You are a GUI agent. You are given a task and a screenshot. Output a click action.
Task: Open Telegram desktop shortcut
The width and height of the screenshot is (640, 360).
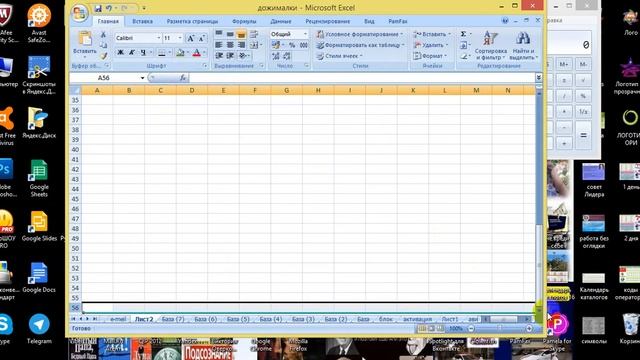(39, 329)
